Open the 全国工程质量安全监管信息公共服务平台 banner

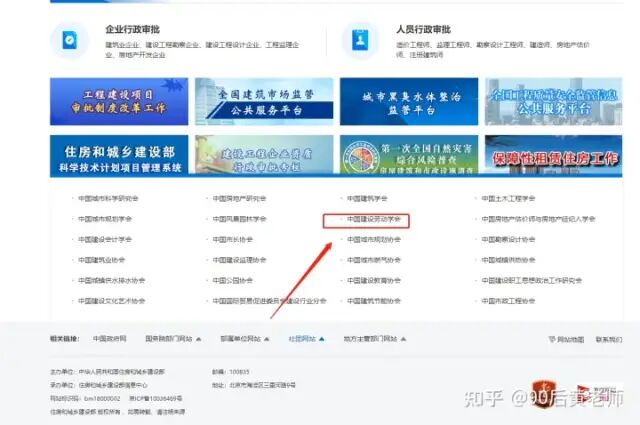(553, 102)
